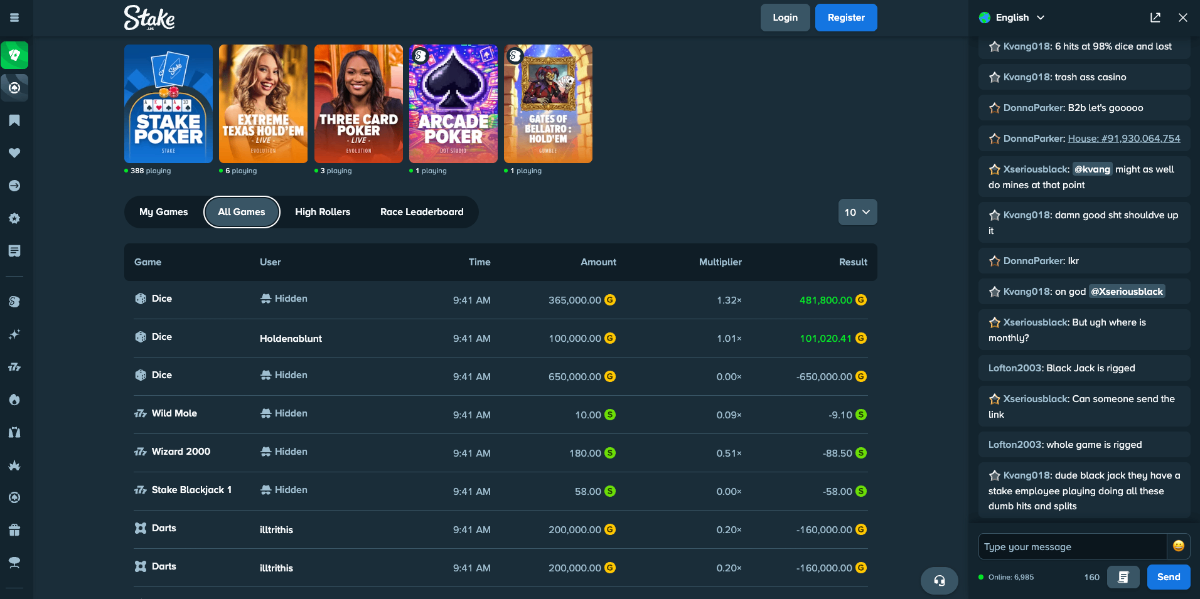Open the bets list document icon in the sidebar

coord(14,250)
